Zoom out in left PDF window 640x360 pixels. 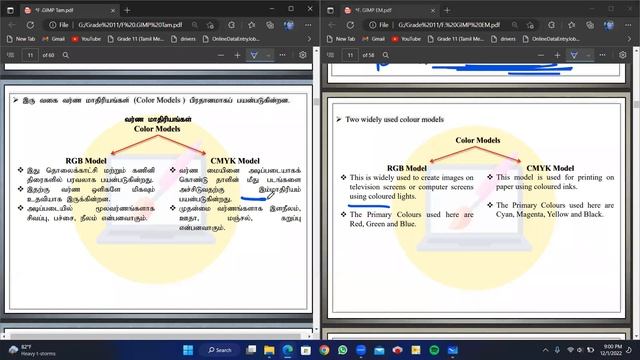point(221,55)
